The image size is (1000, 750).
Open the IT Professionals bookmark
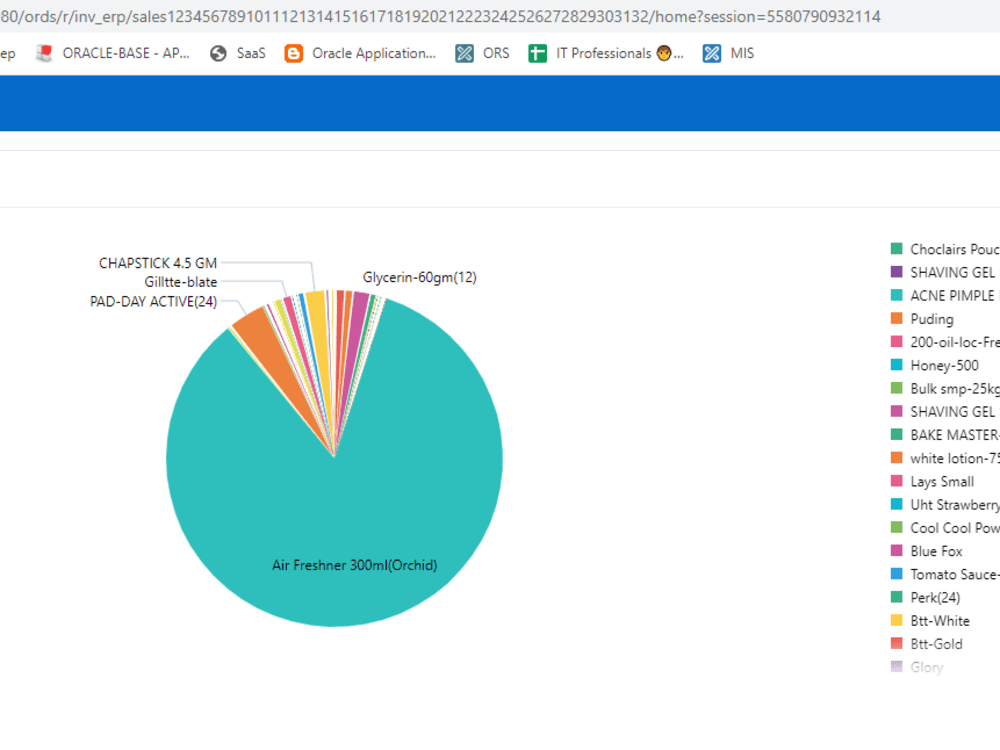pos(606,54)
